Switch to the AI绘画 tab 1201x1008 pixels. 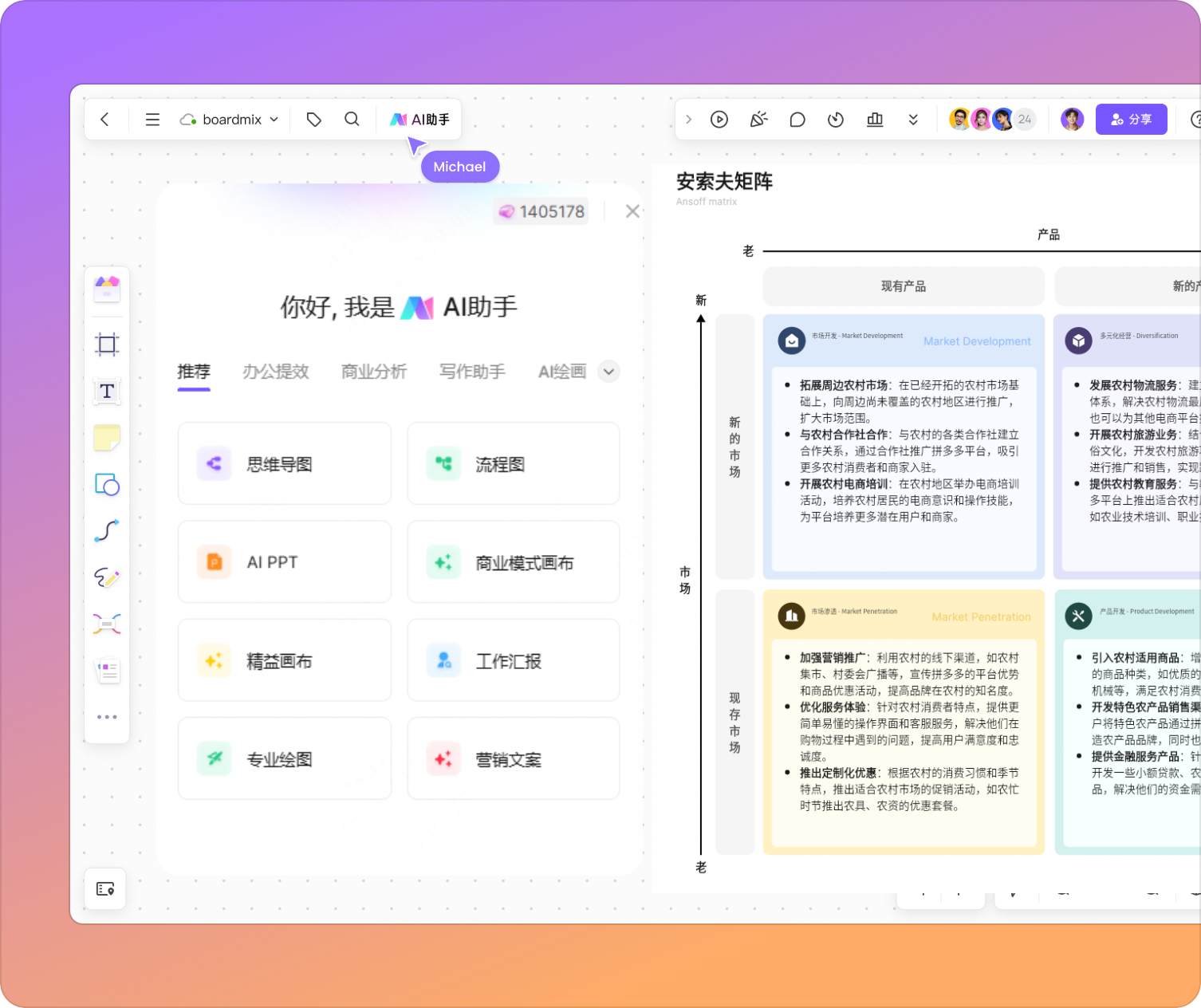click(x=562, y=372)
